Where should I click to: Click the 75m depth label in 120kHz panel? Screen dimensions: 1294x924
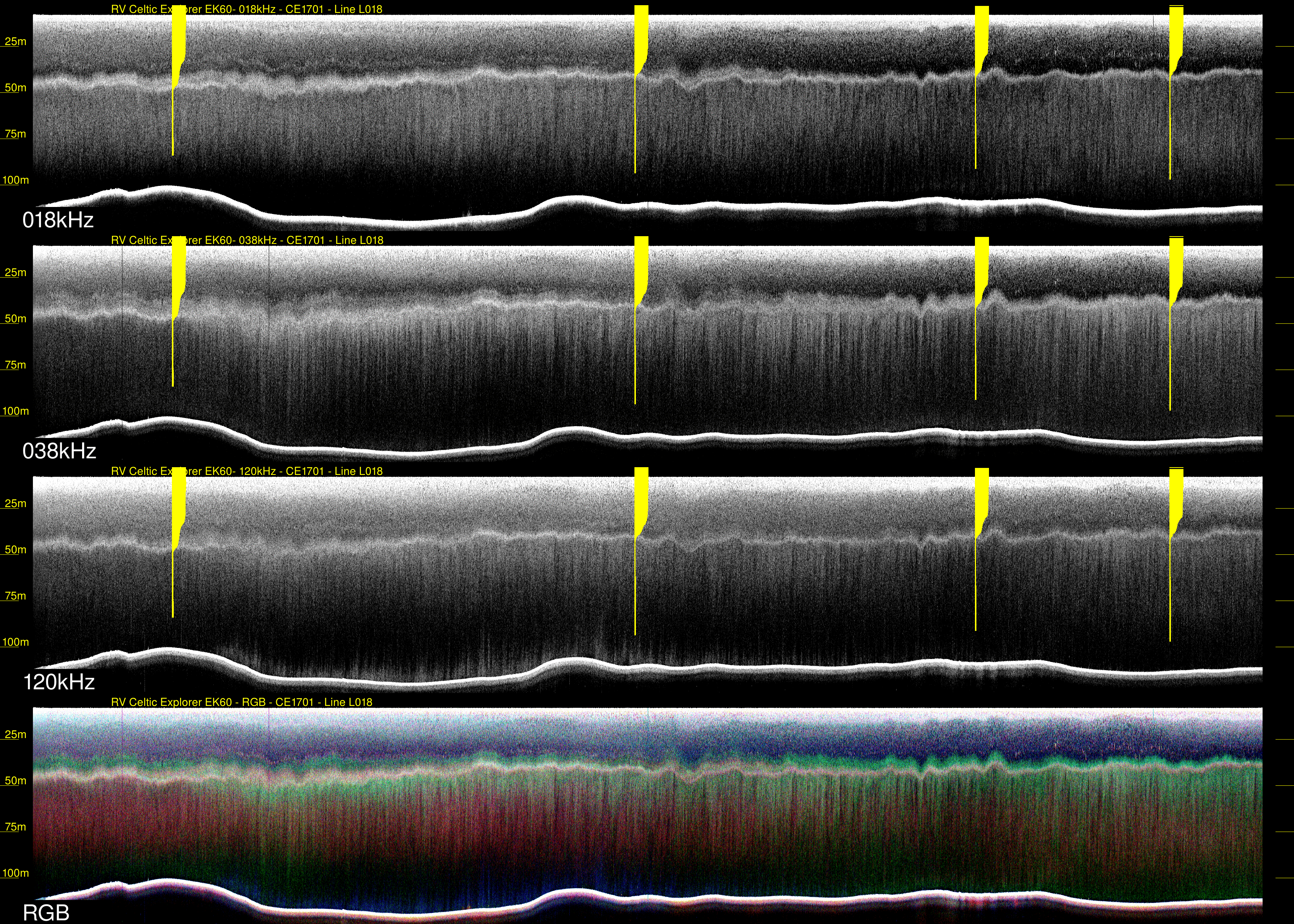click(16, 596)
